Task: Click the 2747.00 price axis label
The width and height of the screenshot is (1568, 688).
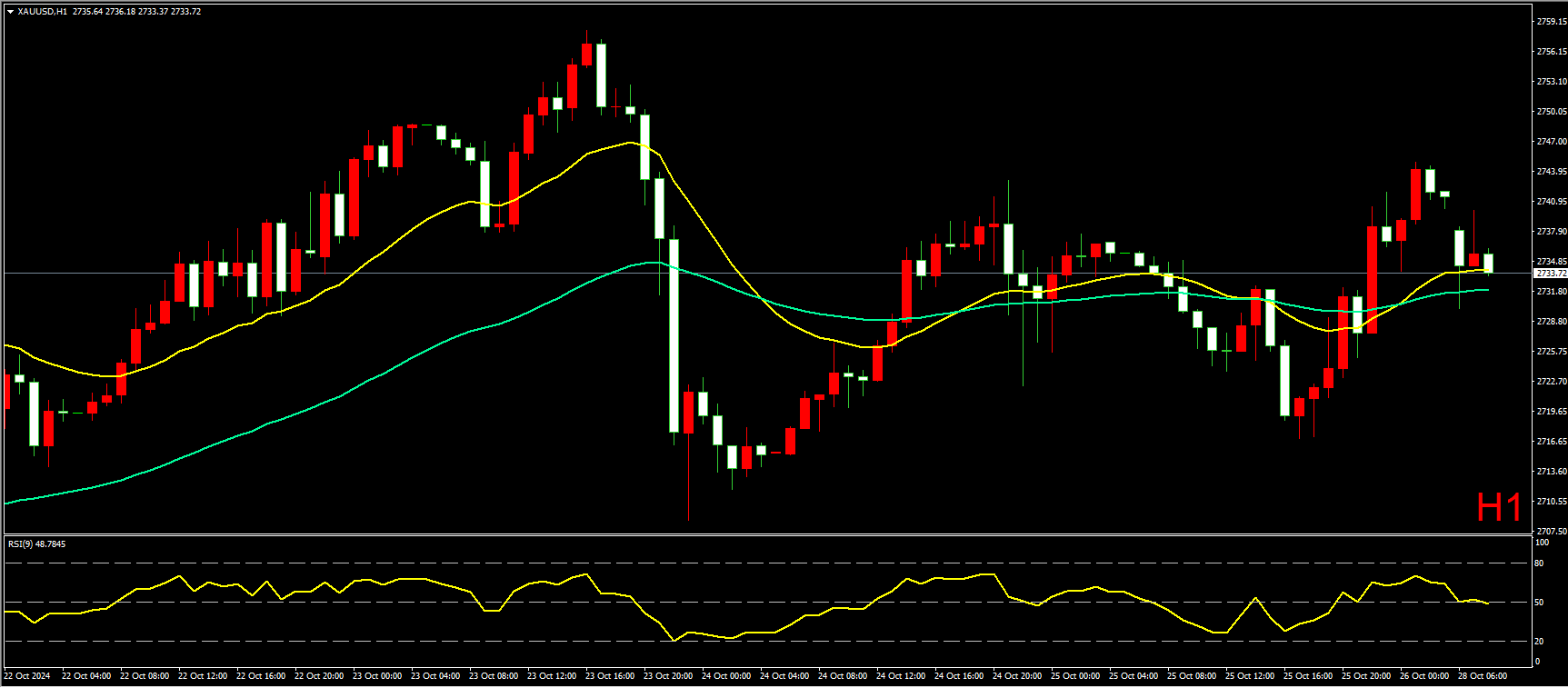Action: click(1551, 142)
